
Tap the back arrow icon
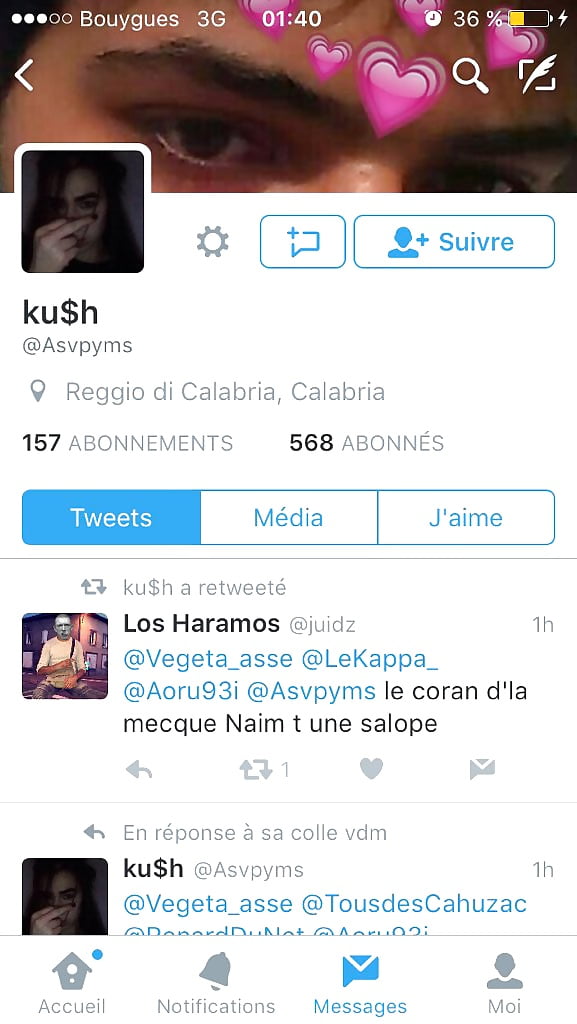[x=24, y=75]
